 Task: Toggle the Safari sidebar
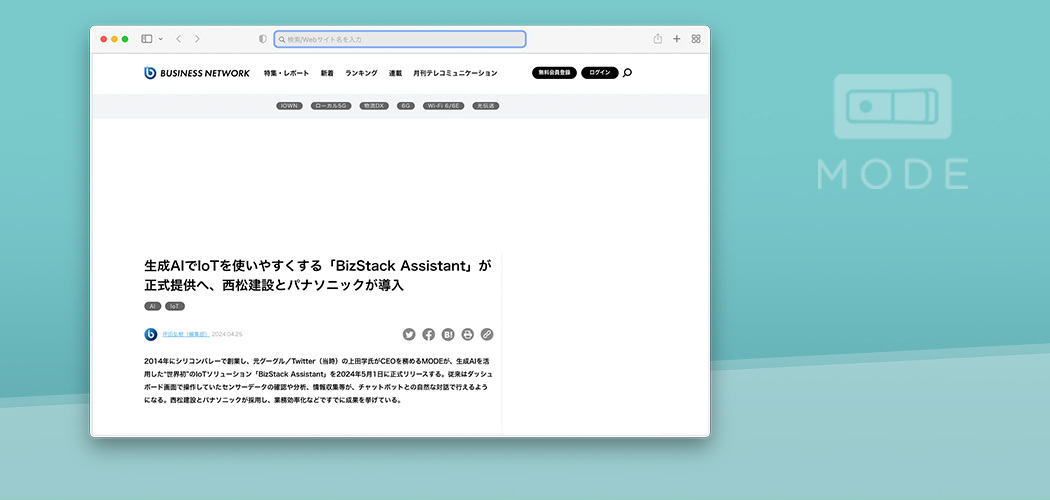pyautogui.click(x=146, y=39)
